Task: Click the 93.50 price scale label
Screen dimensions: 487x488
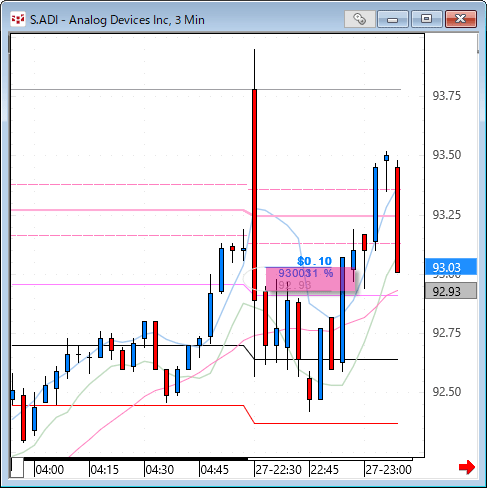Action: click(447, 155)
